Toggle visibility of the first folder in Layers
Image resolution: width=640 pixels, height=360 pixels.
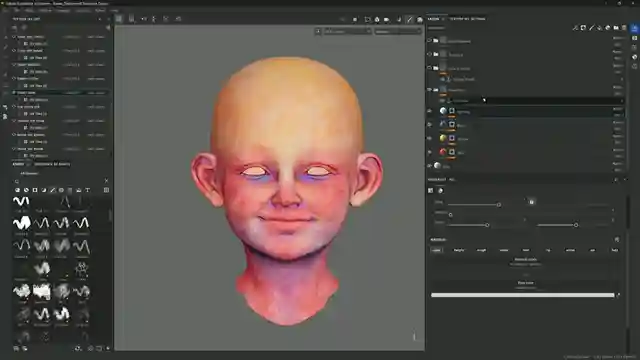point(429,41)
